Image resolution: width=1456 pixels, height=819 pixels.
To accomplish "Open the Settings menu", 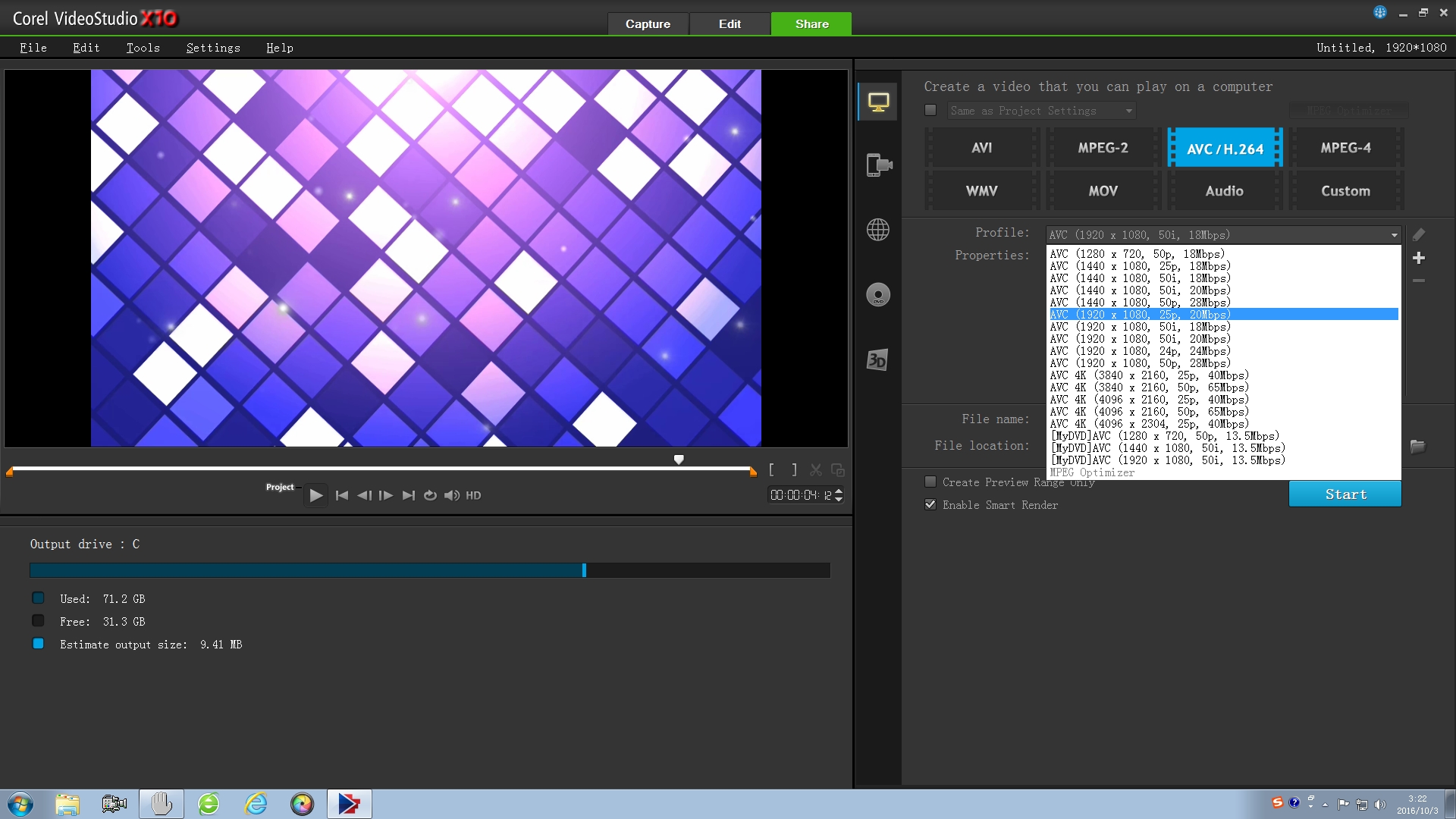I will click(213, 48).
